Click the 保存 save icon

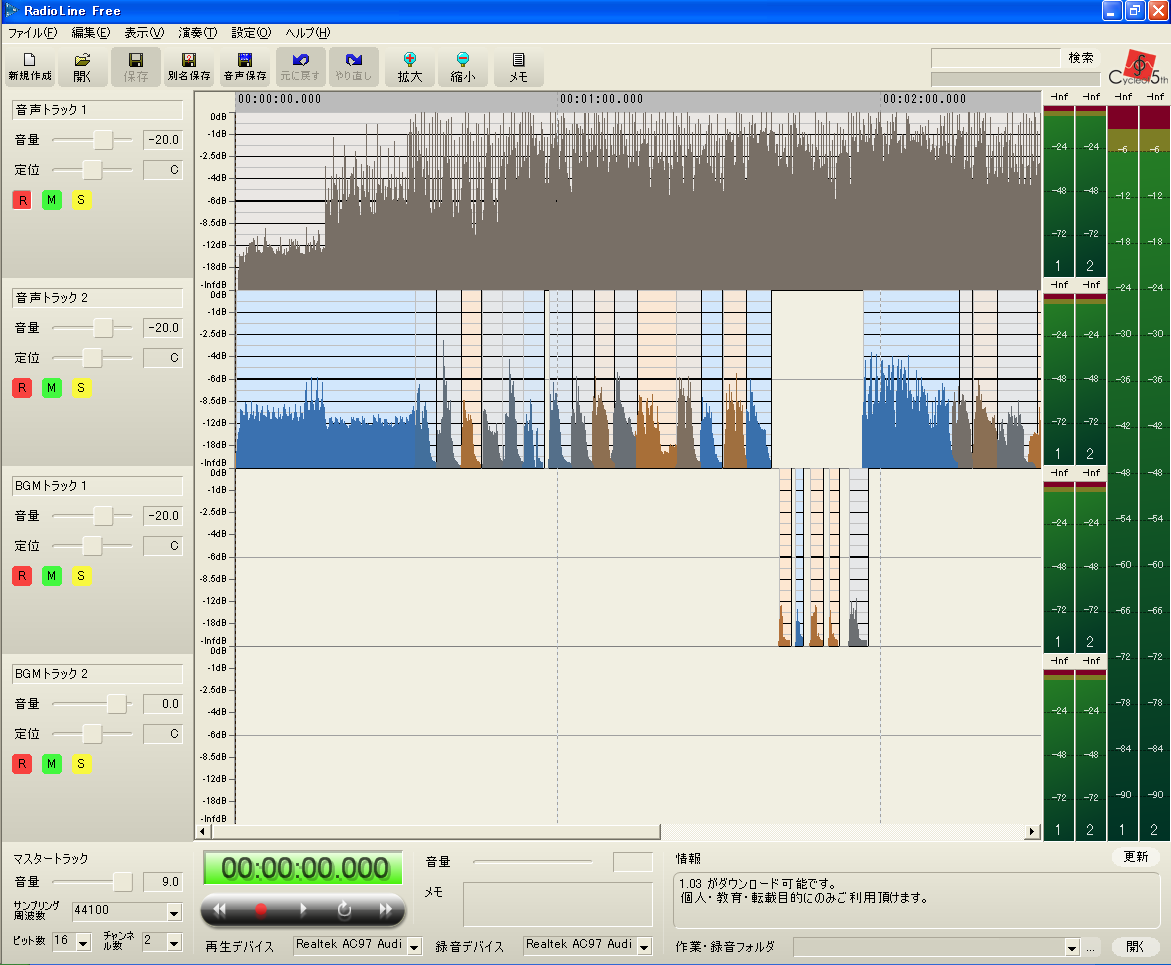136,66
